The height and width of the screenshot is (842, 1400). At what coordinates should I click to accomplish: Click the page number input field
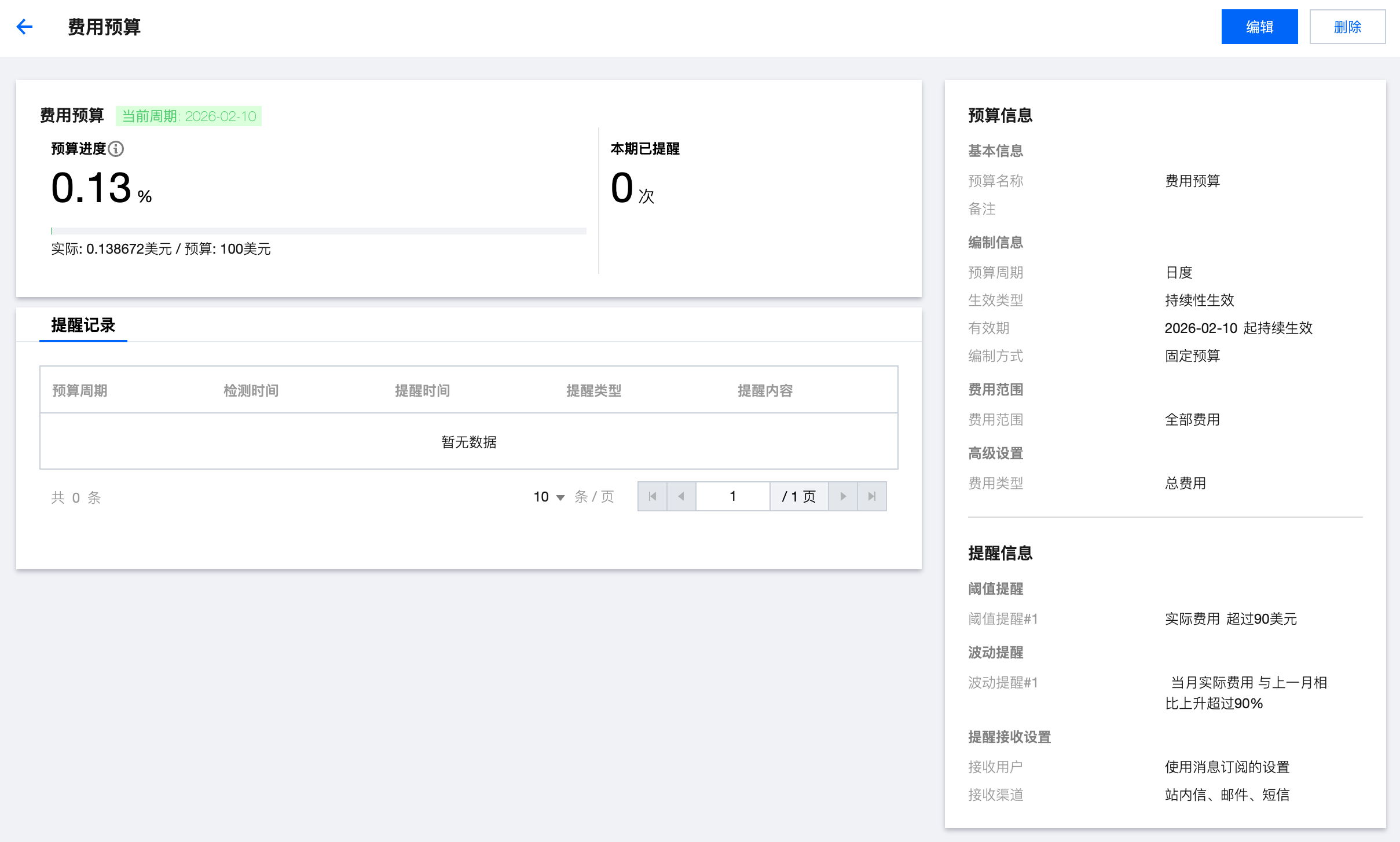(x=732, y=496)
